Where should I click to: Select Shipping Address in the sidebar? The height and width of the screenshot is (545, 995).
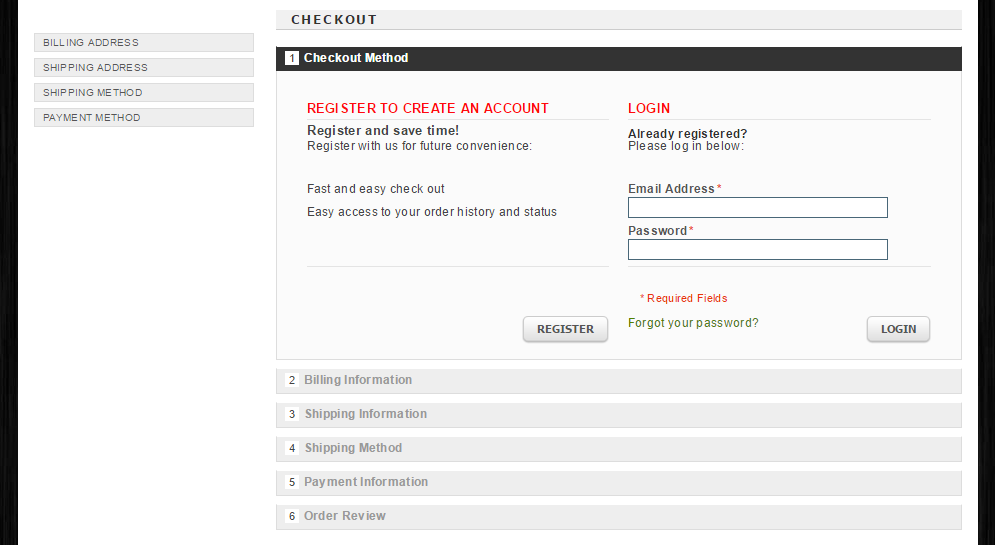pyautogui.click(x=143, y=68)
